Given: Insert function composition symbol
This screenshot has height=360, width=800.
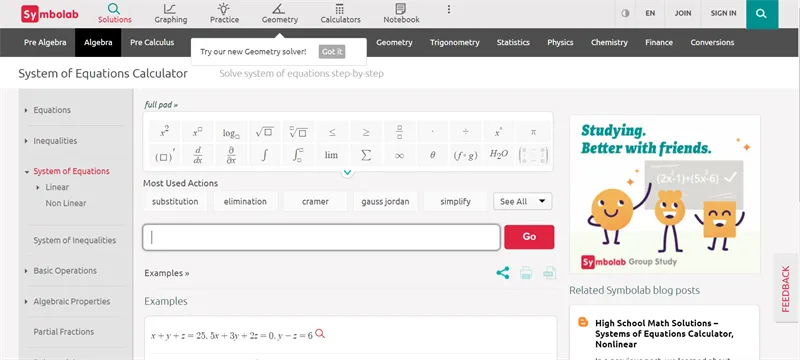Looking at the screenshot, I should 466,155.
